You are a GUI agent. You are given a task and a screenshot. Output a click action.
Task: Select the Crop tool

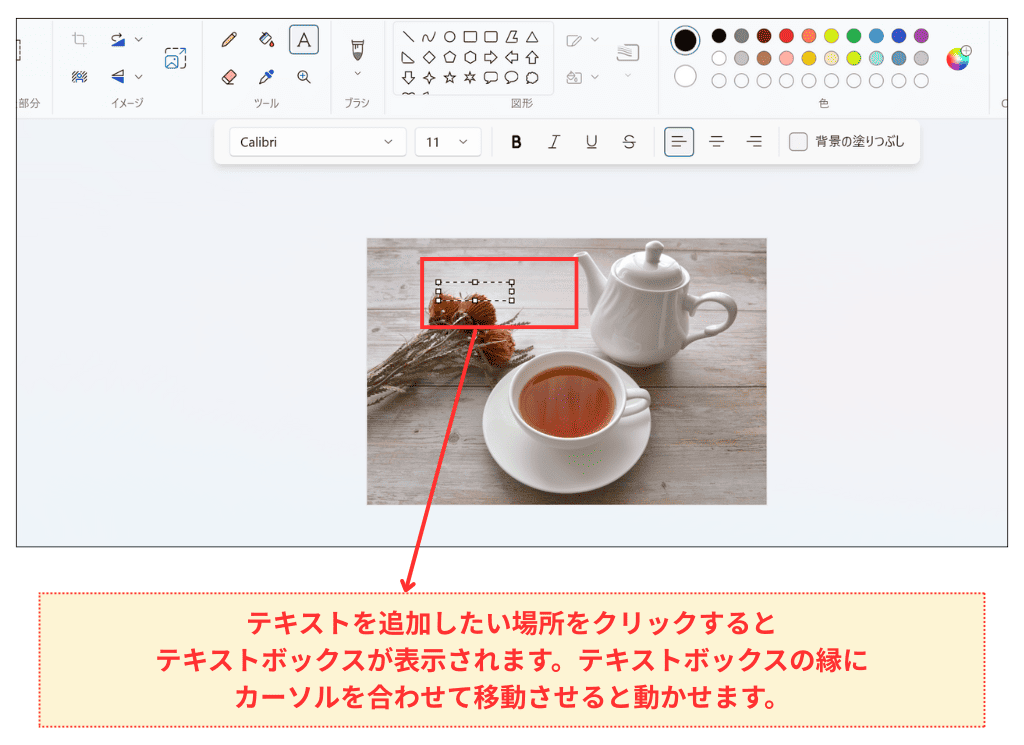79,38
